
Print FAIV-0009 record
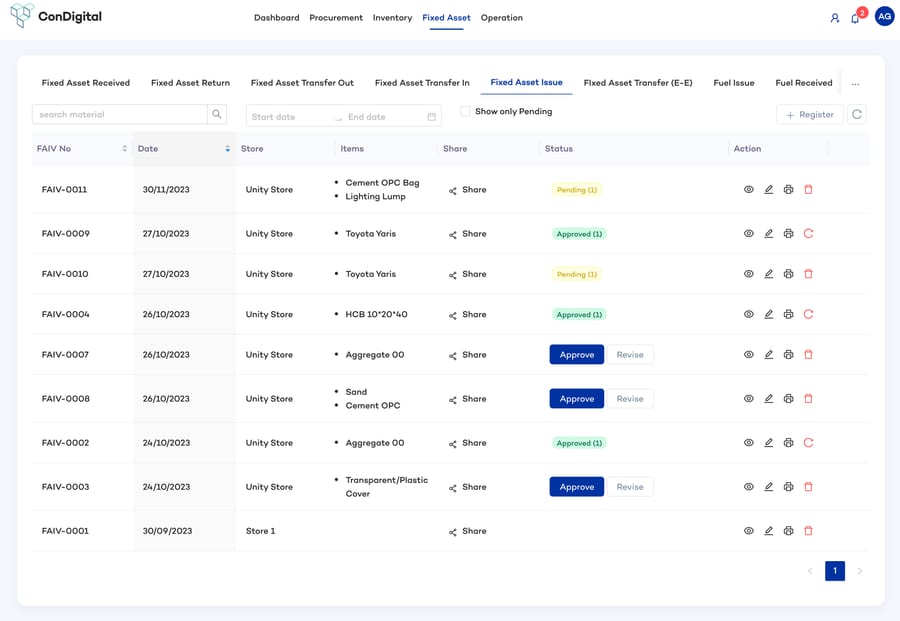789,234
